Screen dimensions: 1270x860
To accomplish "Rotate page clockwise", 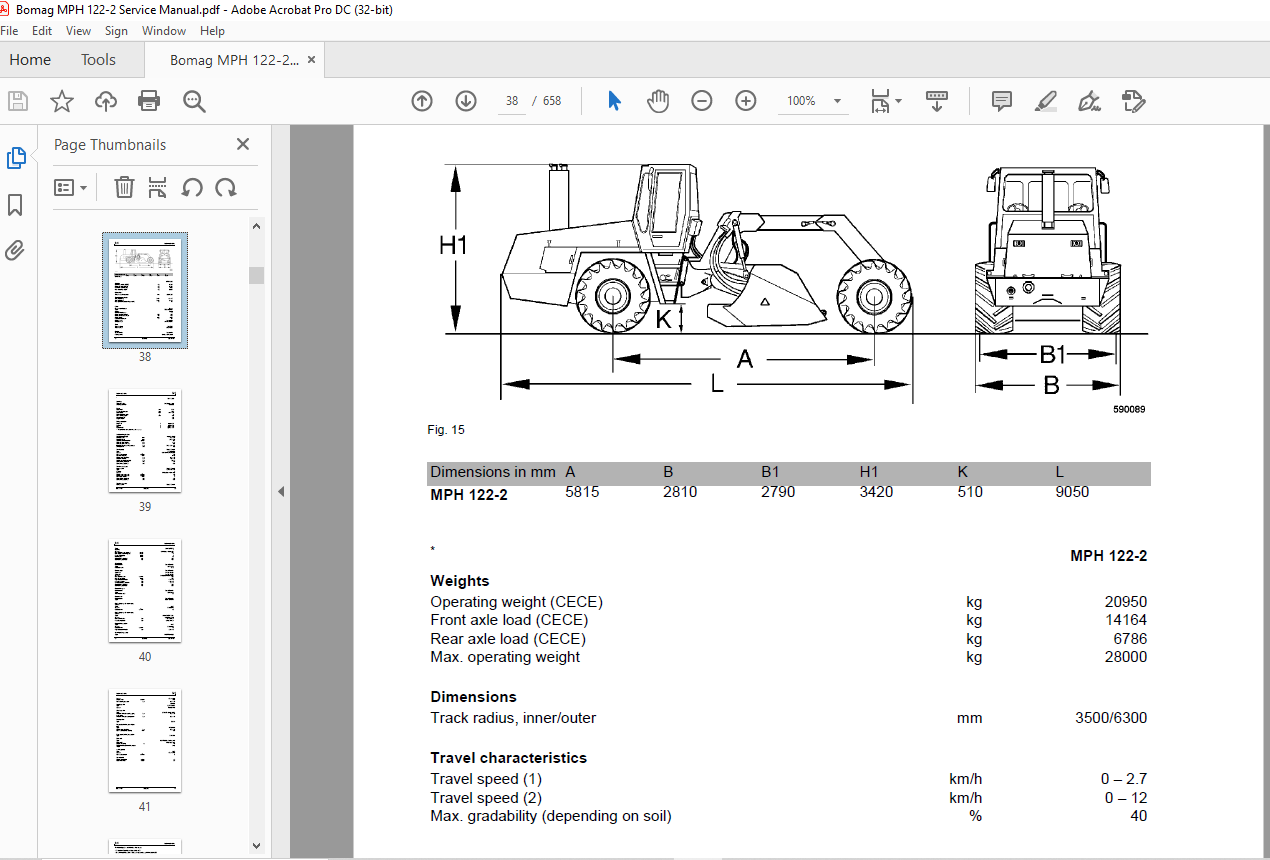I will 226,187.
